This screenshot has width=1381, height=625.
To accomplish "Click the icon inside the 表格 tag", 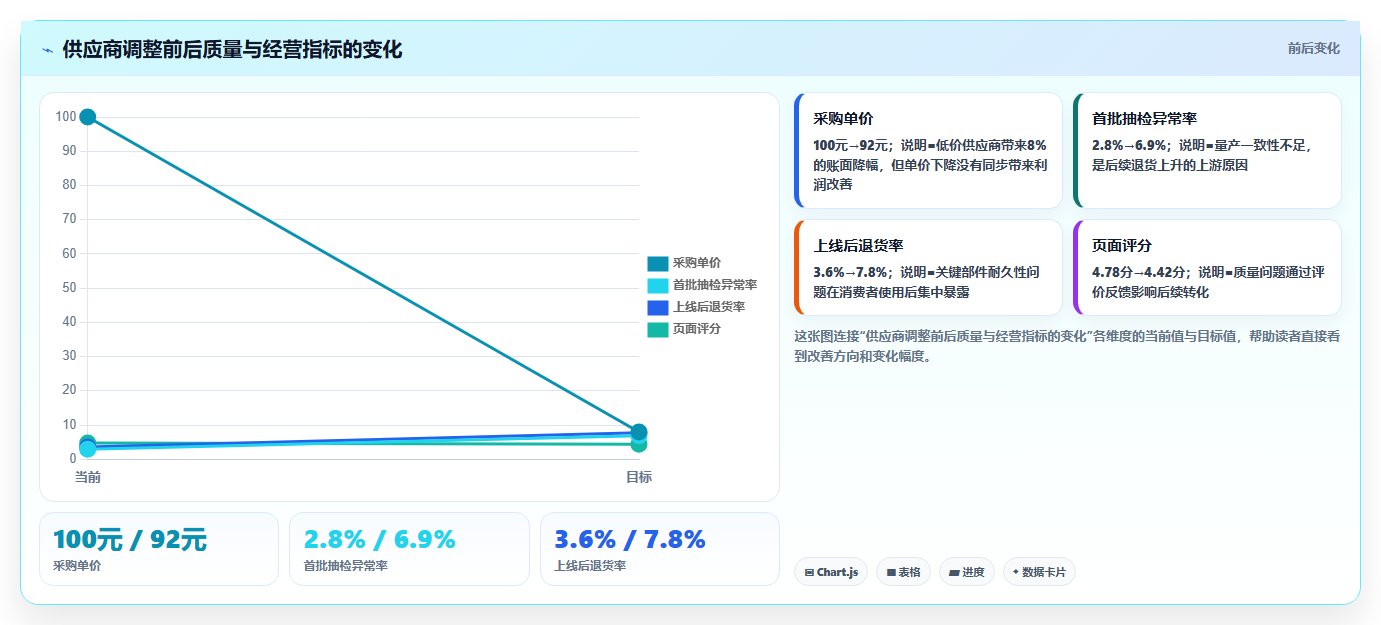I will coord(891,573).
